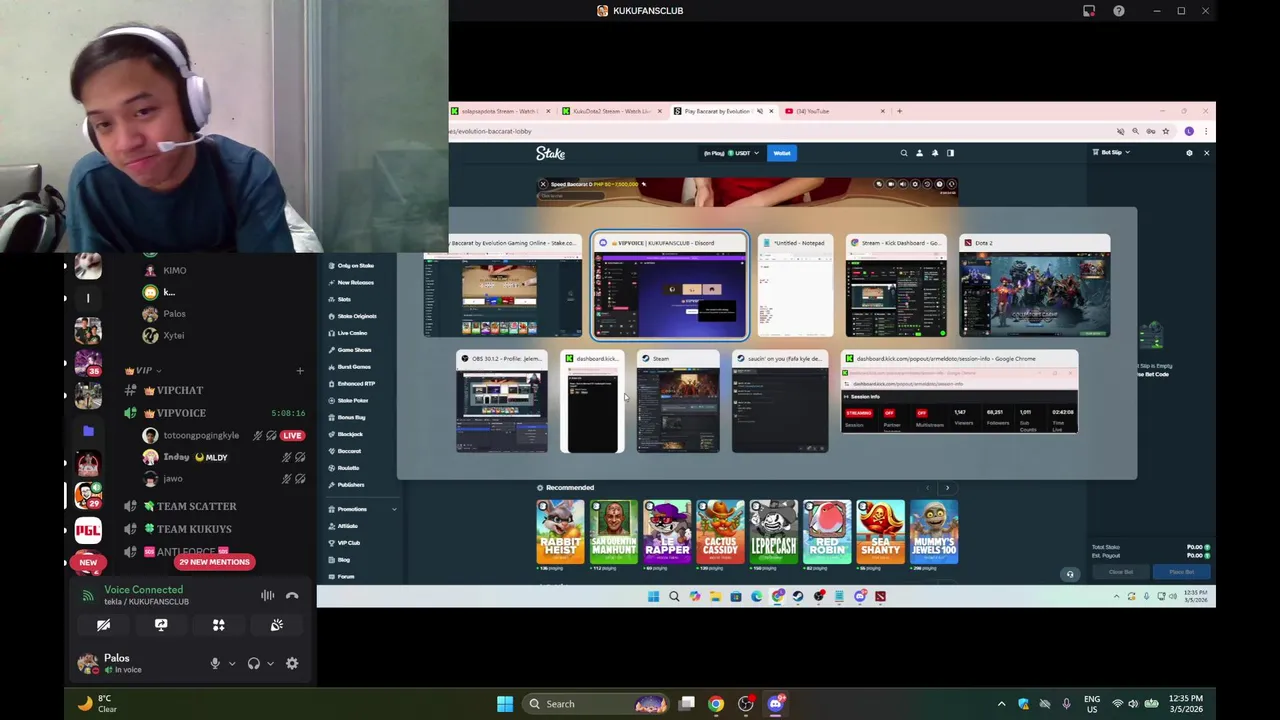This screenshot has width=1280, height=720.
Task: Open the Stake notifications bell
Action: tap(935, 153)
